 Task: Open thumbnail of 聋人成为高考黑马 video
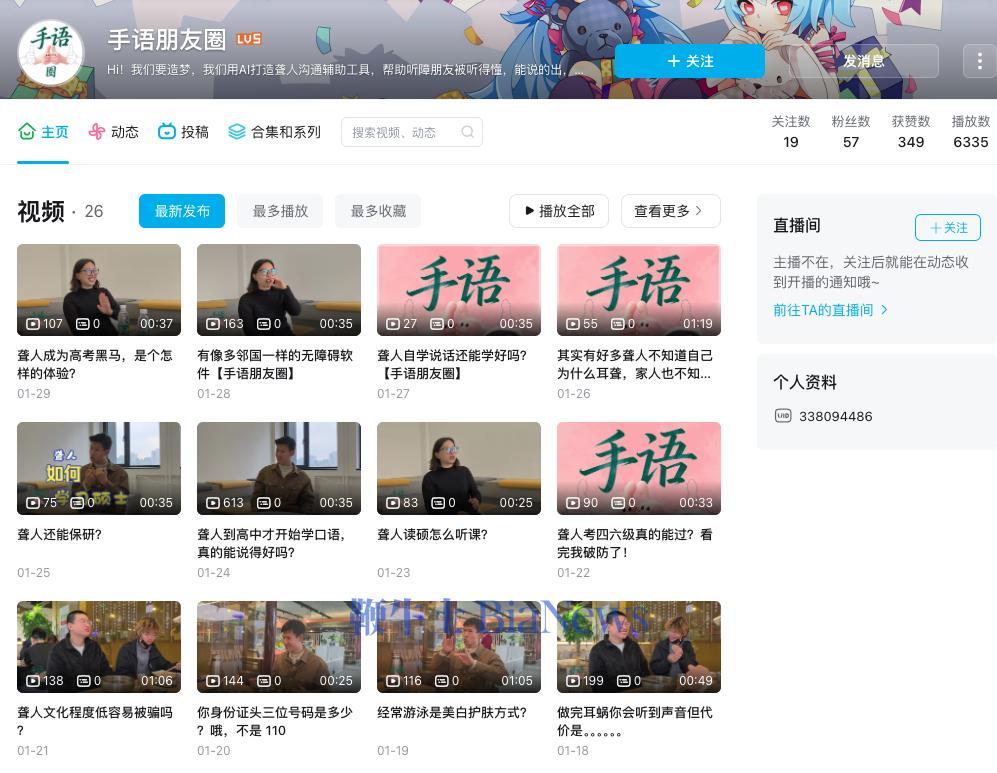click(99, 290)
